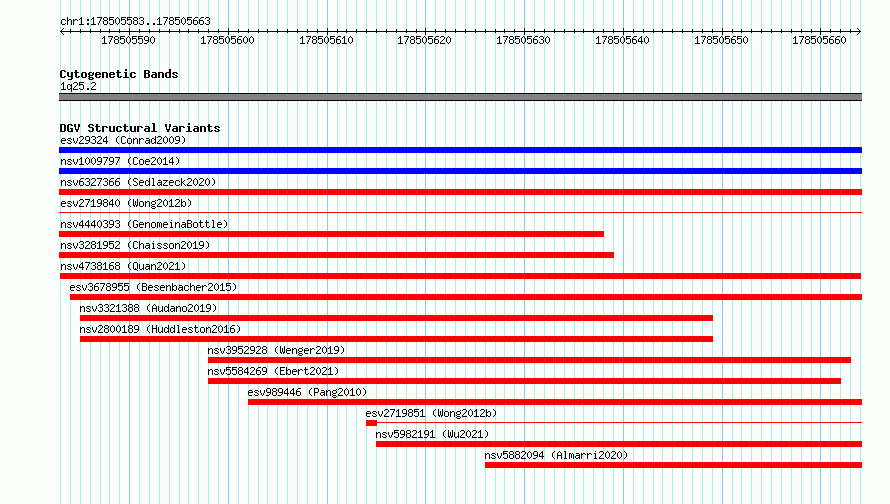890x504 pixels.
Task: Click the right arrow of the ruler
Action: point(859,32)
